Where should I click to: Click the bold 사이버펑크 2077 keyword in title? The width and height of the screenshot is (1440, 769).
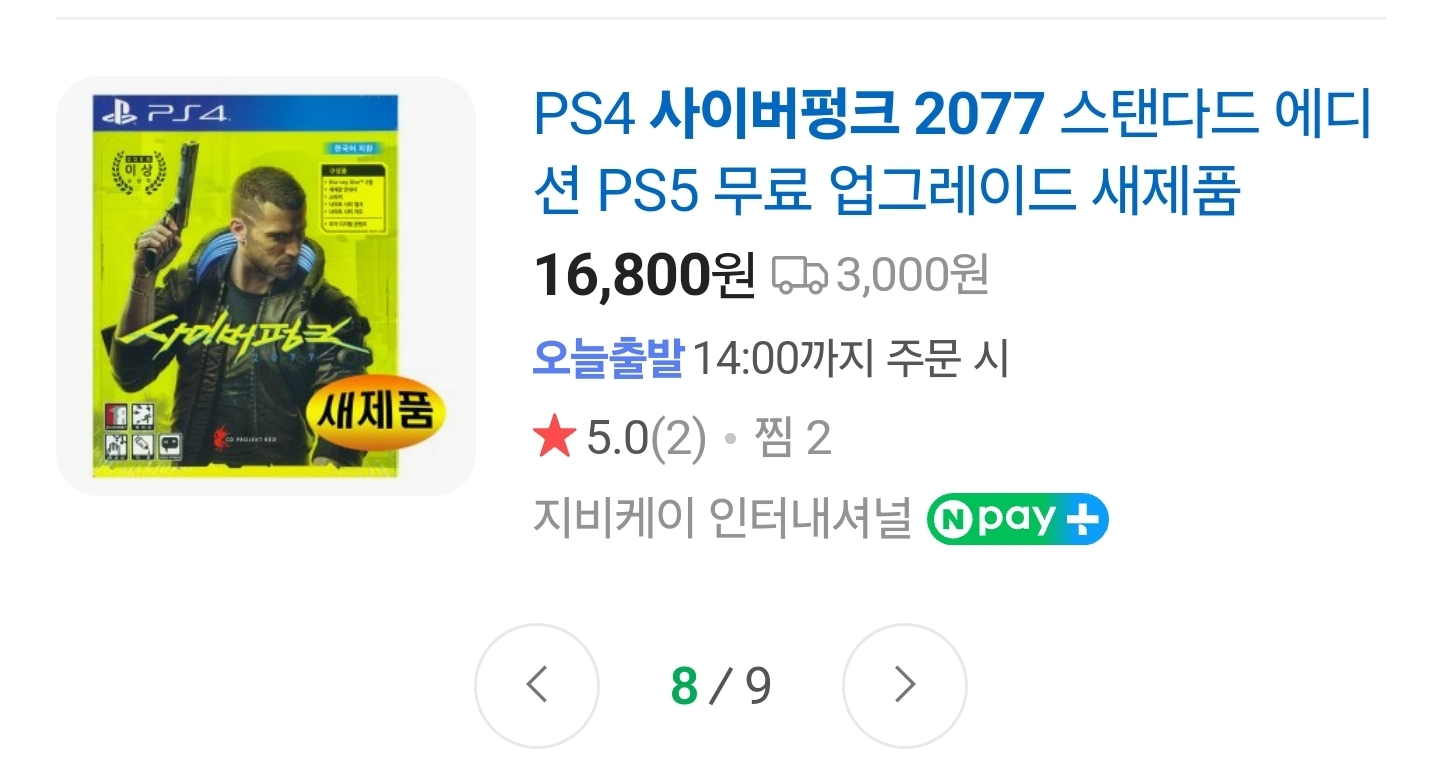[847, 117]
